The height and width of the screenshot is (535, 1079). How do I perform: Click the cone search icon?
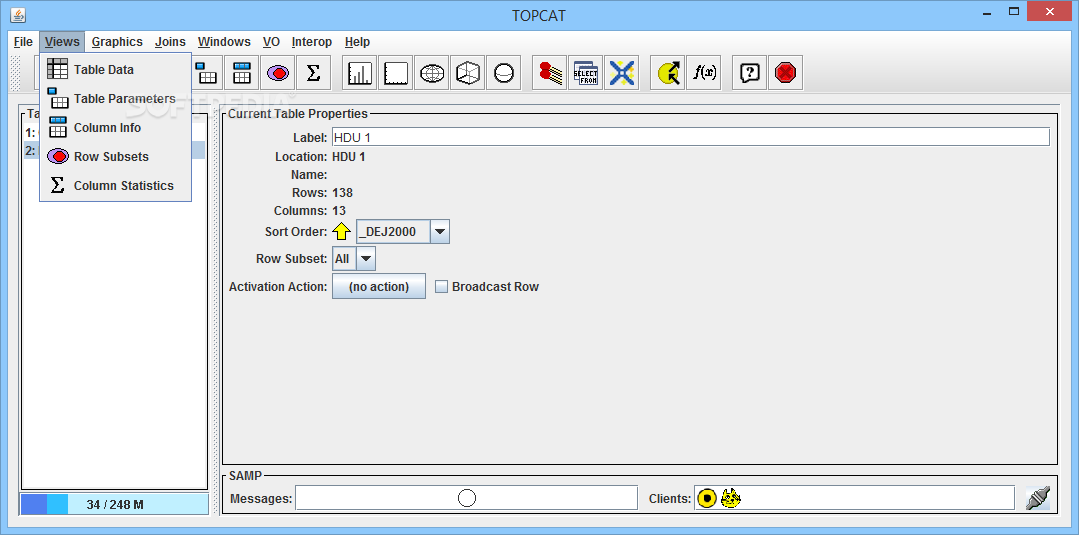(x=621, y=73)
